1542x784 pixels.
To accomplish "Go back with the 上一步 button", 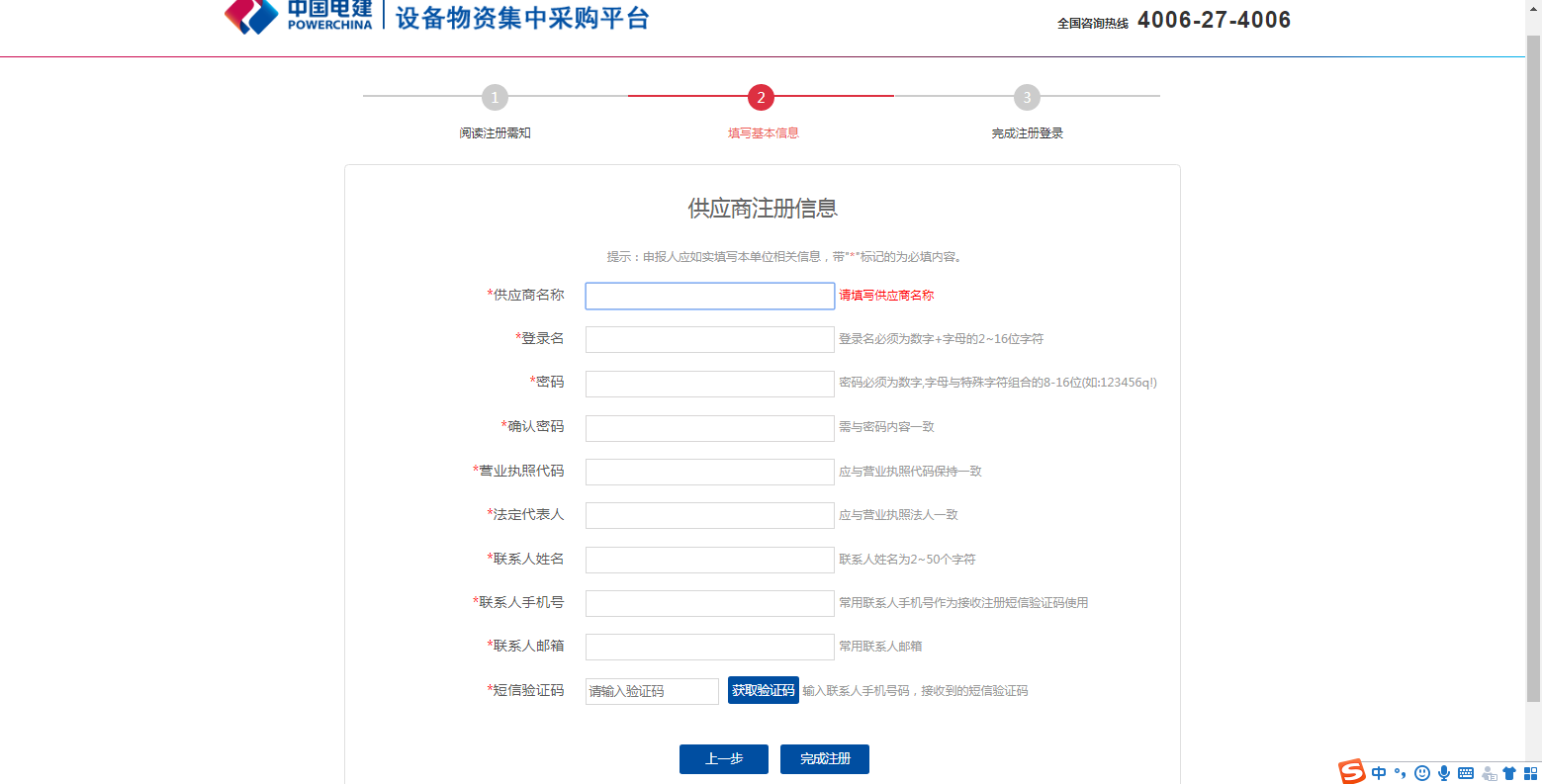I will pos(724,759).
